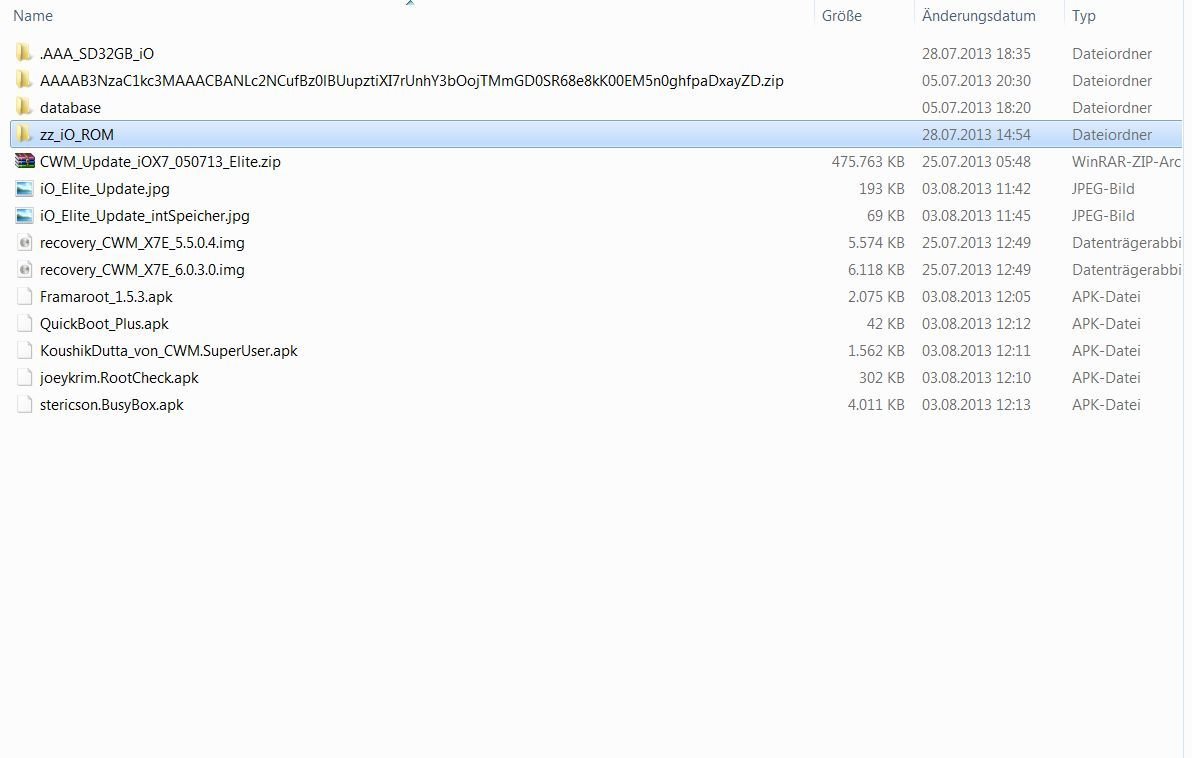1192x758 pixels.
Task: Click date 03.08.2013 12:13
Action: (976, 404)
